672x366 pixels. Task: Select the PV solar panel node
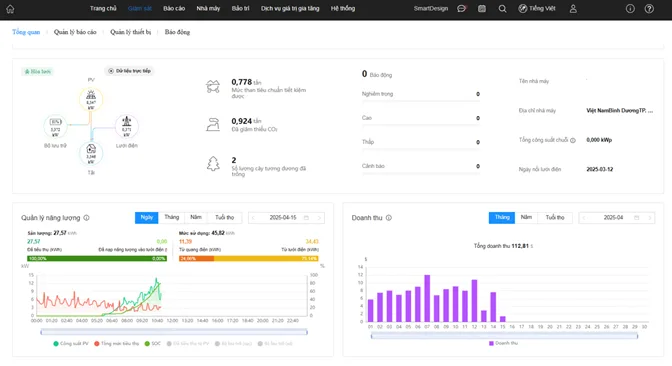click(x=91, y=99)
